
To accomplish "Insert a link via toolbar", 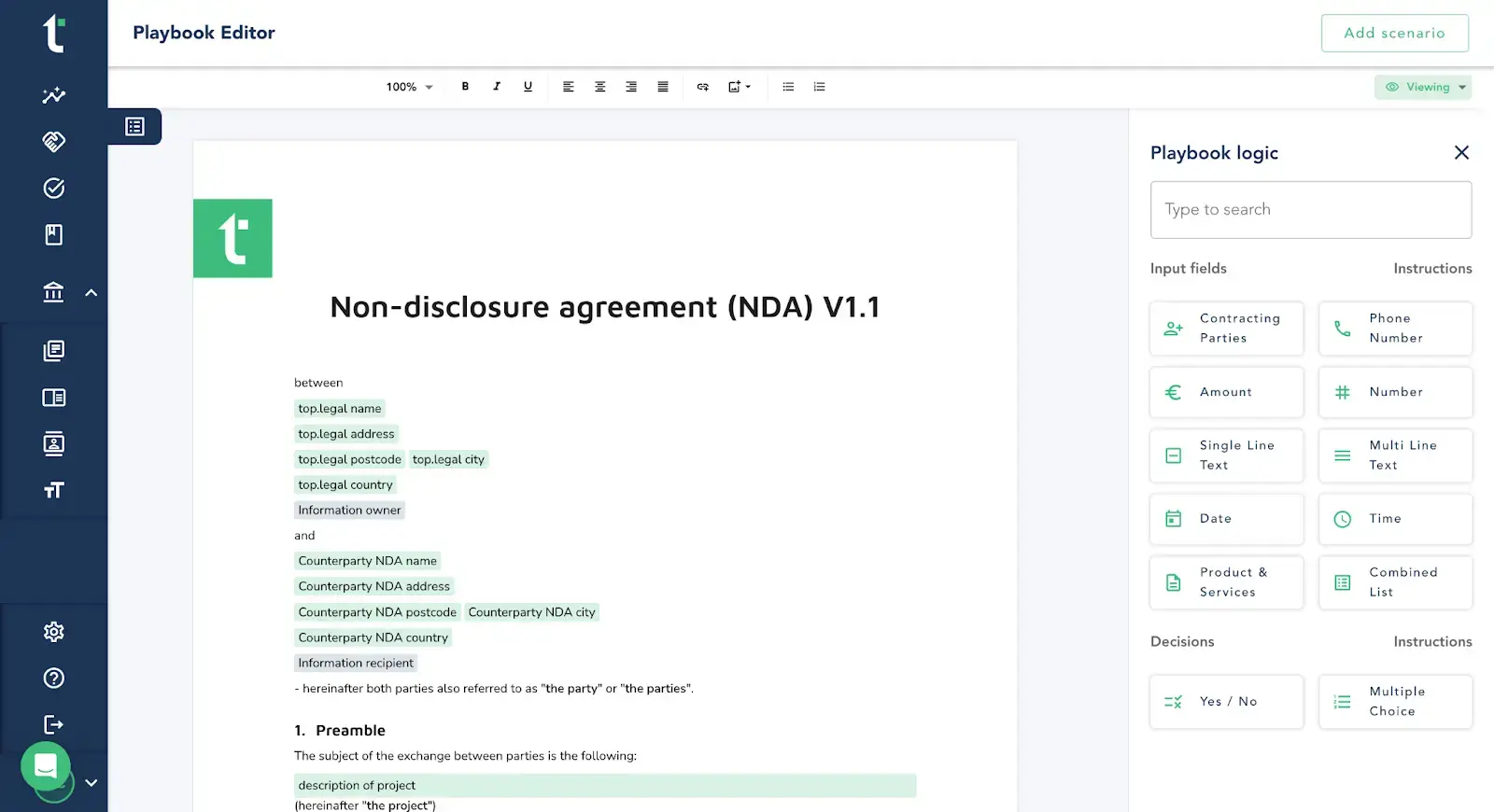I will [x=703, y=87].
